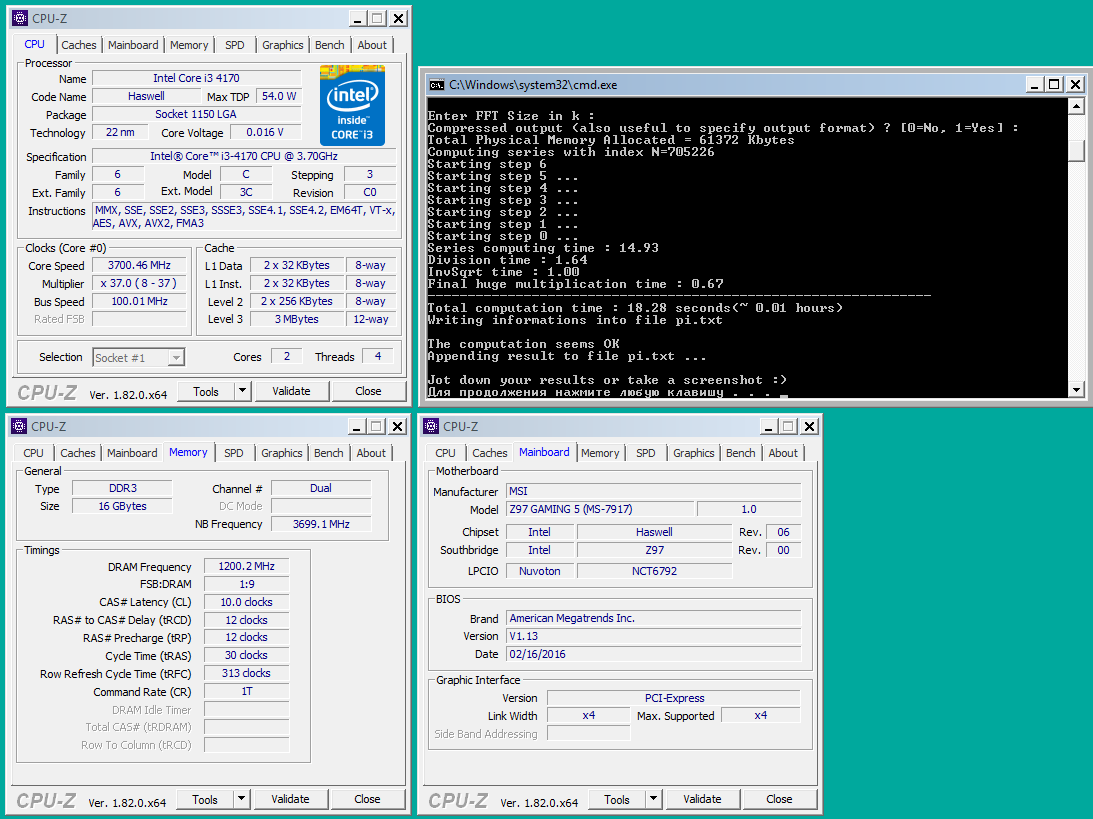
Task: Click Validate button in Mainboard window
Action: pos(702,799)
